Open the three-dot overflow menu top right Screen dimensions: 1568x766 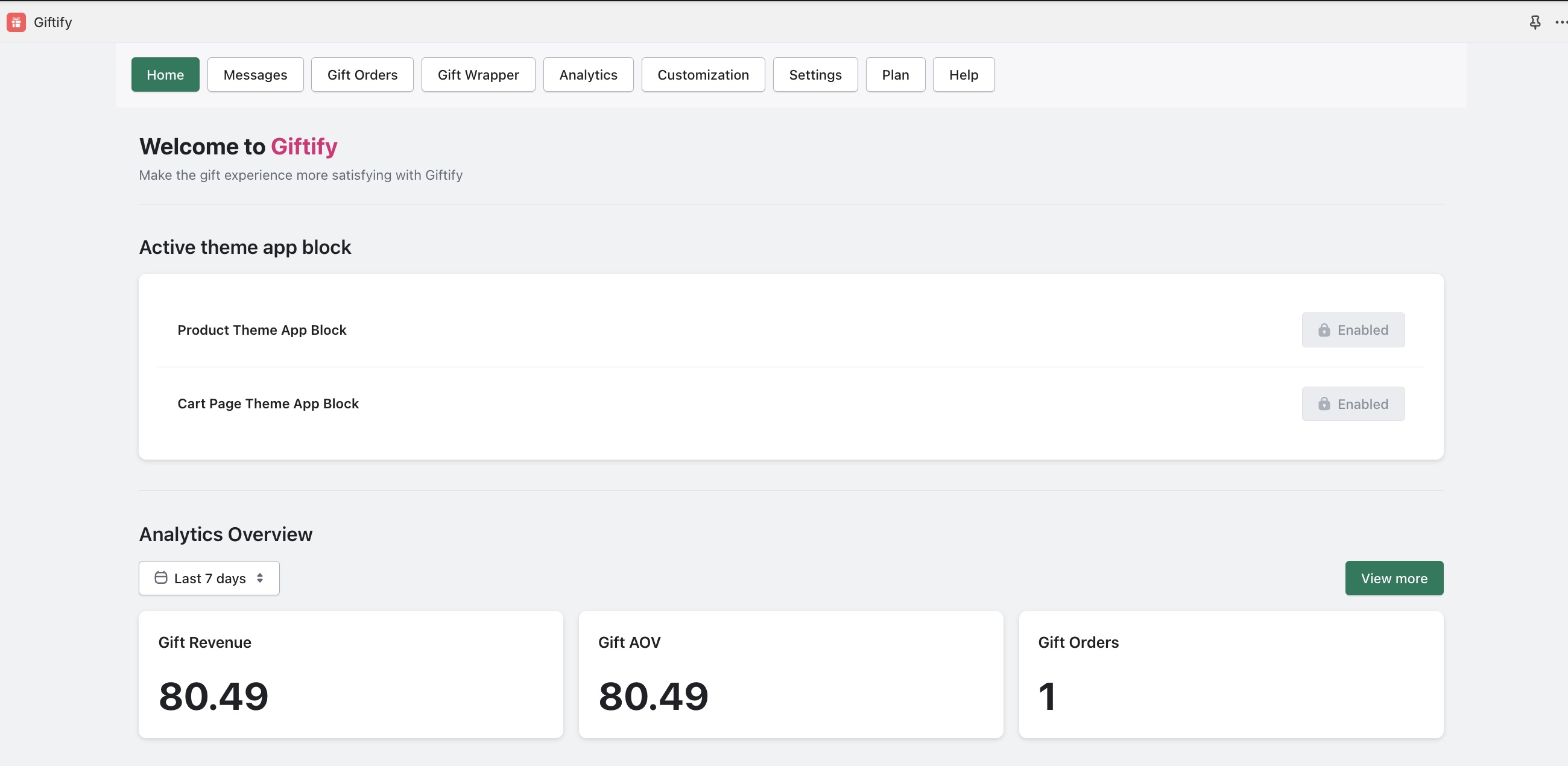coord(1561,22)
